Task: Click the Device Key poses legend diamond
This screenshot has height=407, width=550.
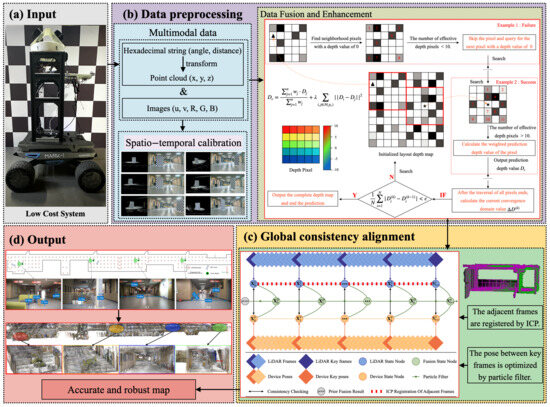Action: click(306, 376)
